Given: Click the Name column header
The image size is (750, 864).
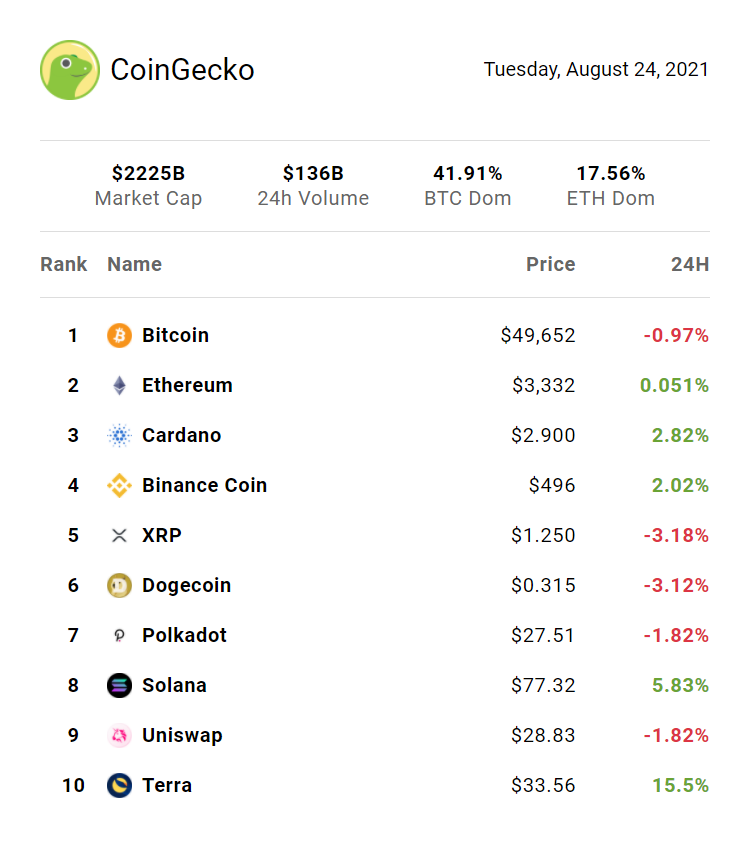Looking at the screenshot, I should (134, 265).
